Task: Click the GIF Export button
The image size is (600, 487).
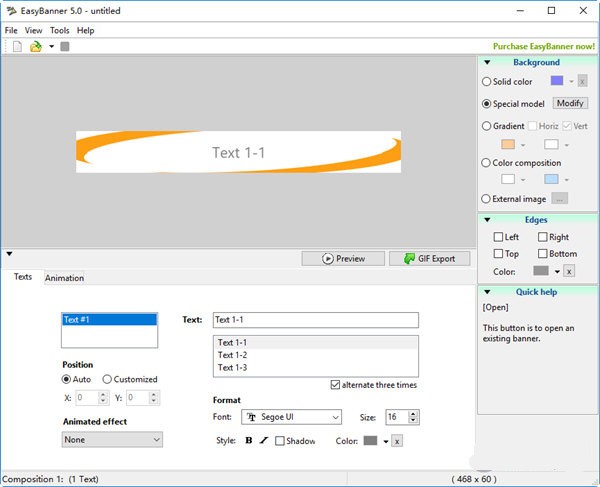Action: point(429,258)
